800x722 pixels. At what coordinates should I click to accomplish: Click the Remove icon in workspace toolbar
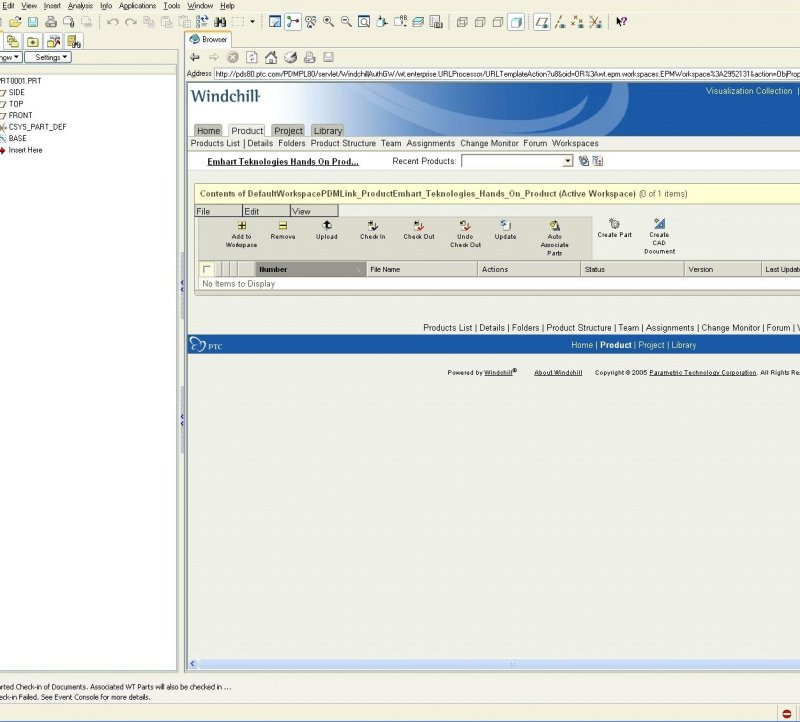(x=283, y=226)
